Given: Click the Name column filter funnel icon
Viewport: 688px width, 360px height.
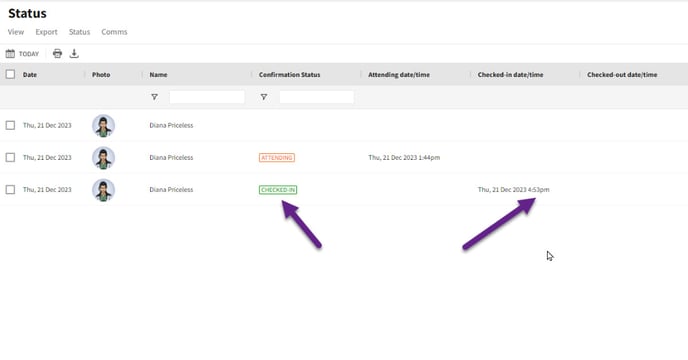Looking at the screenshot, I should (154, 97).
